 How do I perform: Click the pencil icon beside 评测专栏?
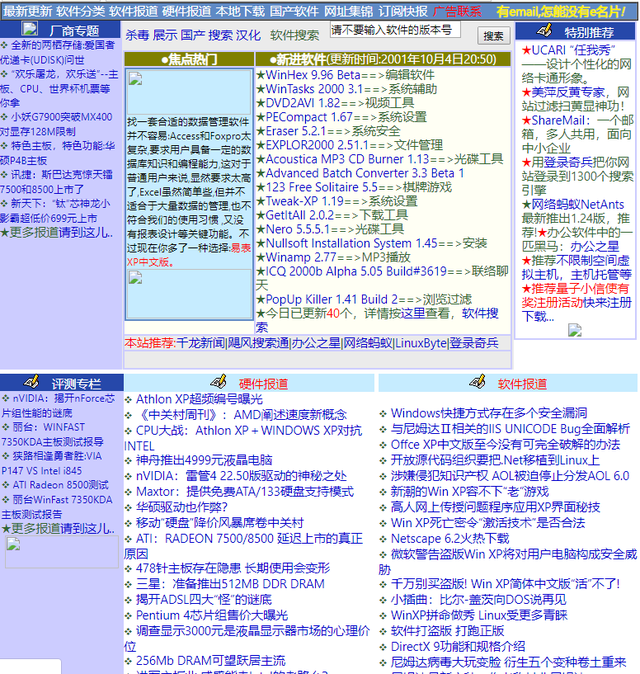pyautogui.click(x=32, y=381)
